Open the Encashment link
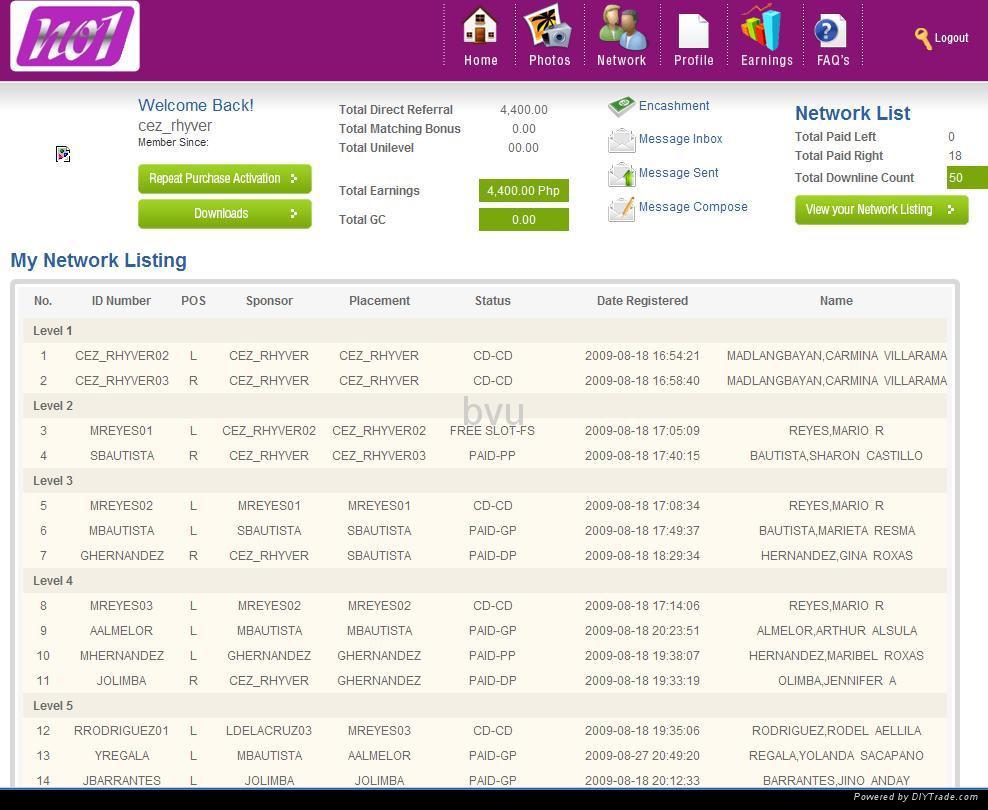Screen dimensions: 988x810 coord(674,106)
